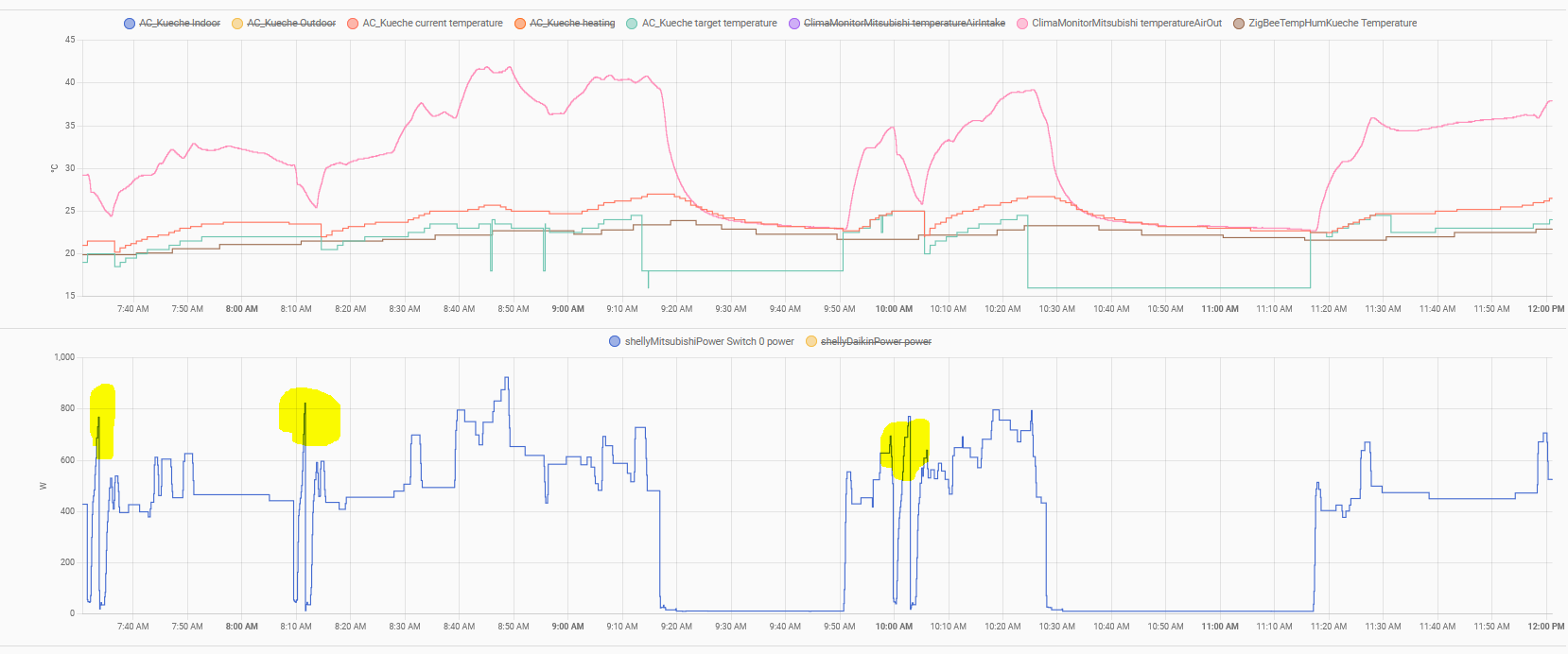The width and height of the screenshot is (1568, 654).
Task: Click 11:00 AM label on power chart axis
Action: coord(1219,627)
